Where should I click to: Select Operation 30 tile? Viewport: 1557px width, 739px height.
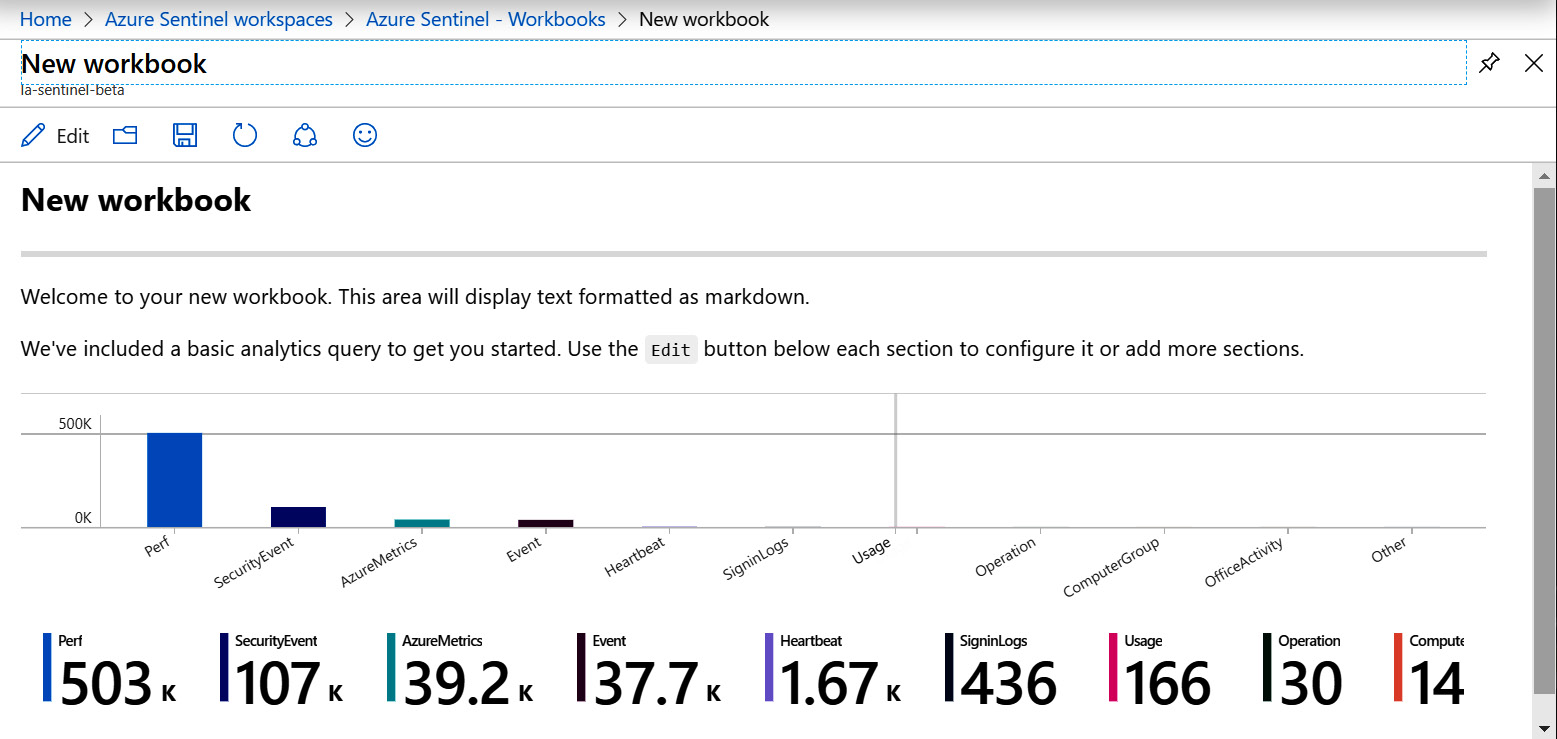(x=1304, y=670)
